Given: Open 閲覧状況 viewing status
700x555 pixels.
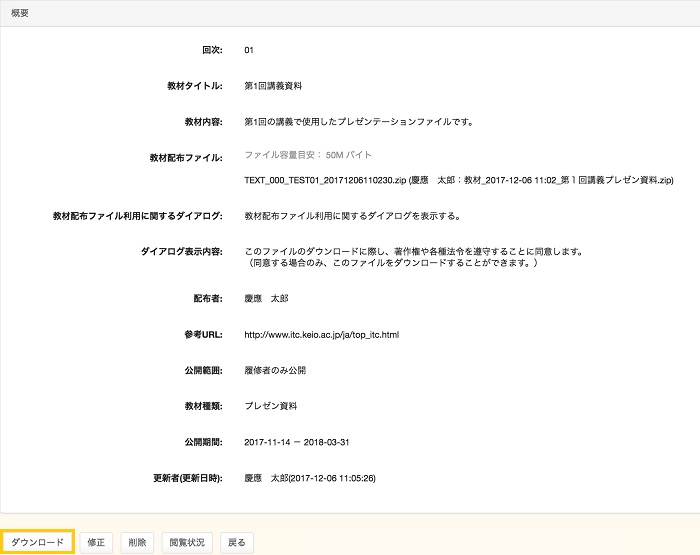Looking at the screenshot, I should point(187,542).
